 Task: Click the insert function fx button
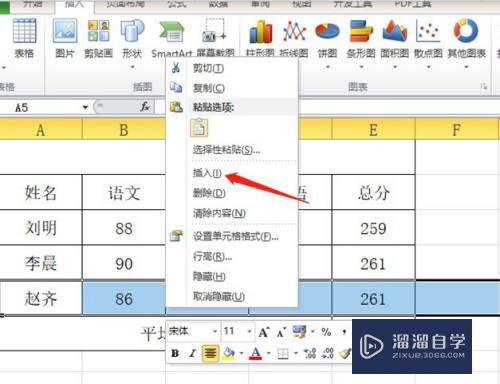coord(145,107)
